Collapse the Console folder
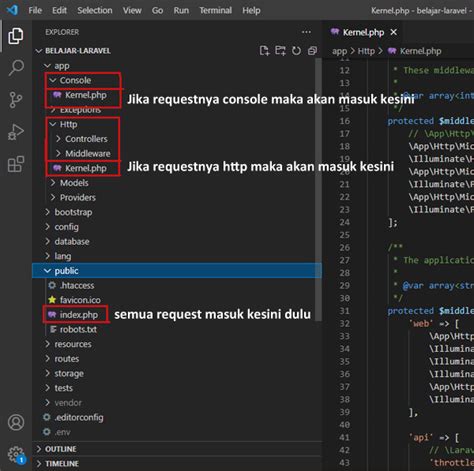474x471 pixels. [x=177, y=80]
